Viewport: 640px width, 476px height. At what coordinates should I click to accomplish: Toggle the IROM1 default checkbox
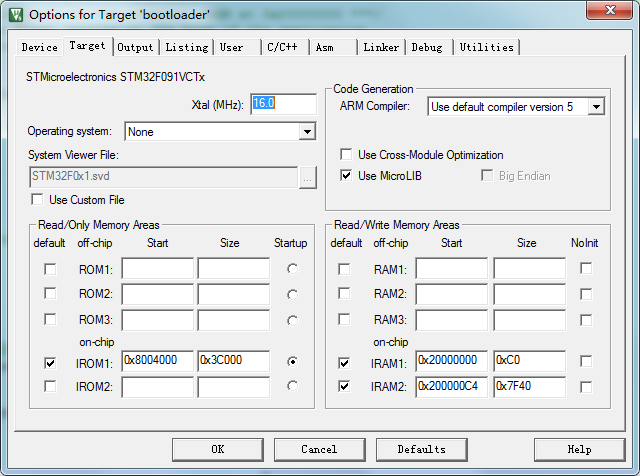[50, 363]
